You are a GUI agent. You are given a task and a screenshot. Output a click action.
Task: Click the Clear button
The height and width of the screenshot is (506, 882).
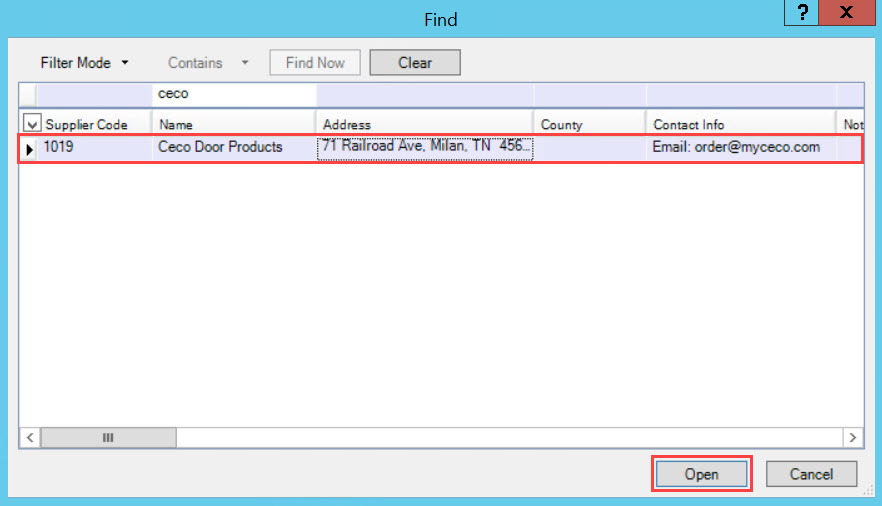click(415, 62)
